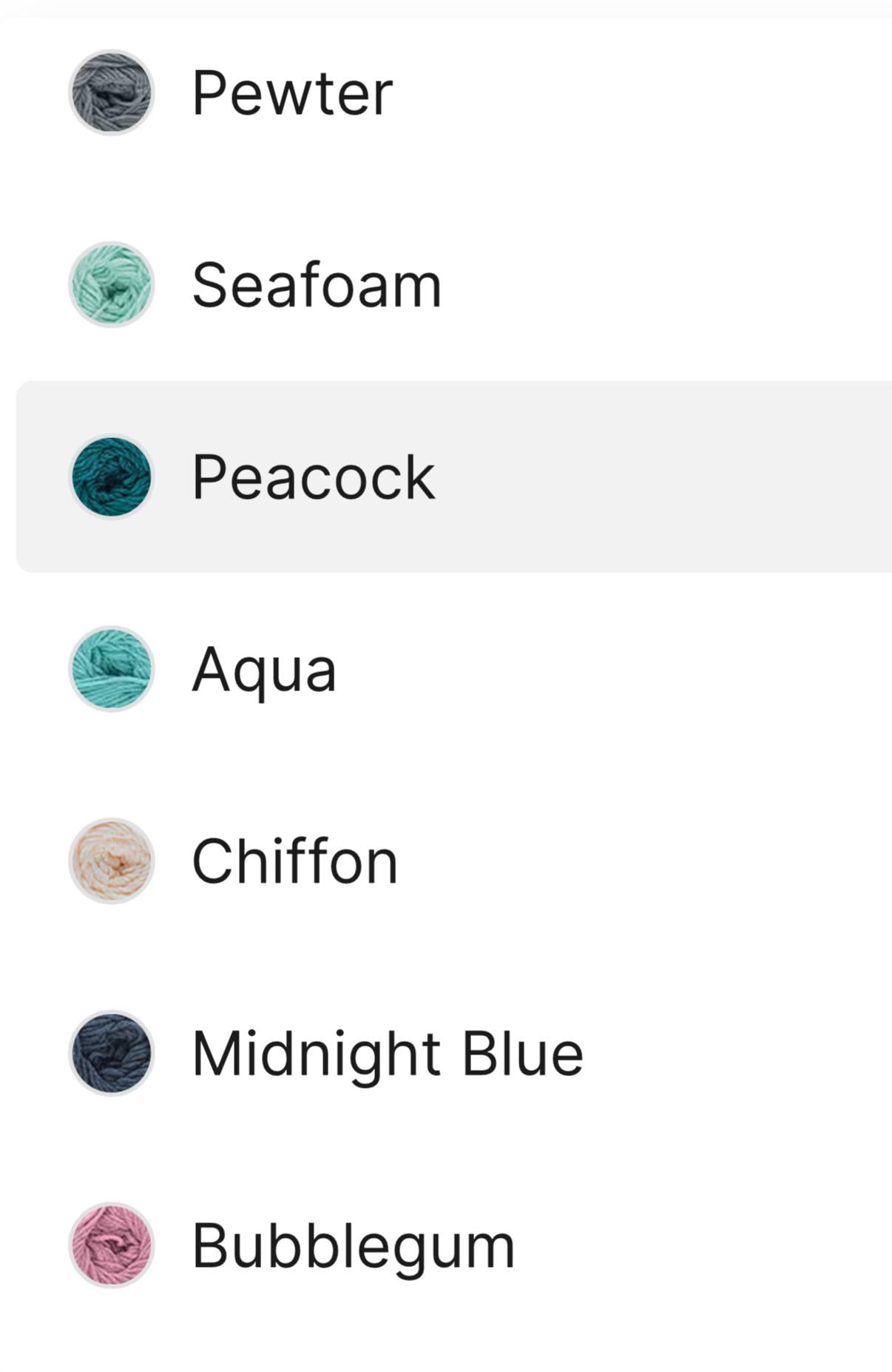Switch the color to Midnight Blue

[518, 1053]
